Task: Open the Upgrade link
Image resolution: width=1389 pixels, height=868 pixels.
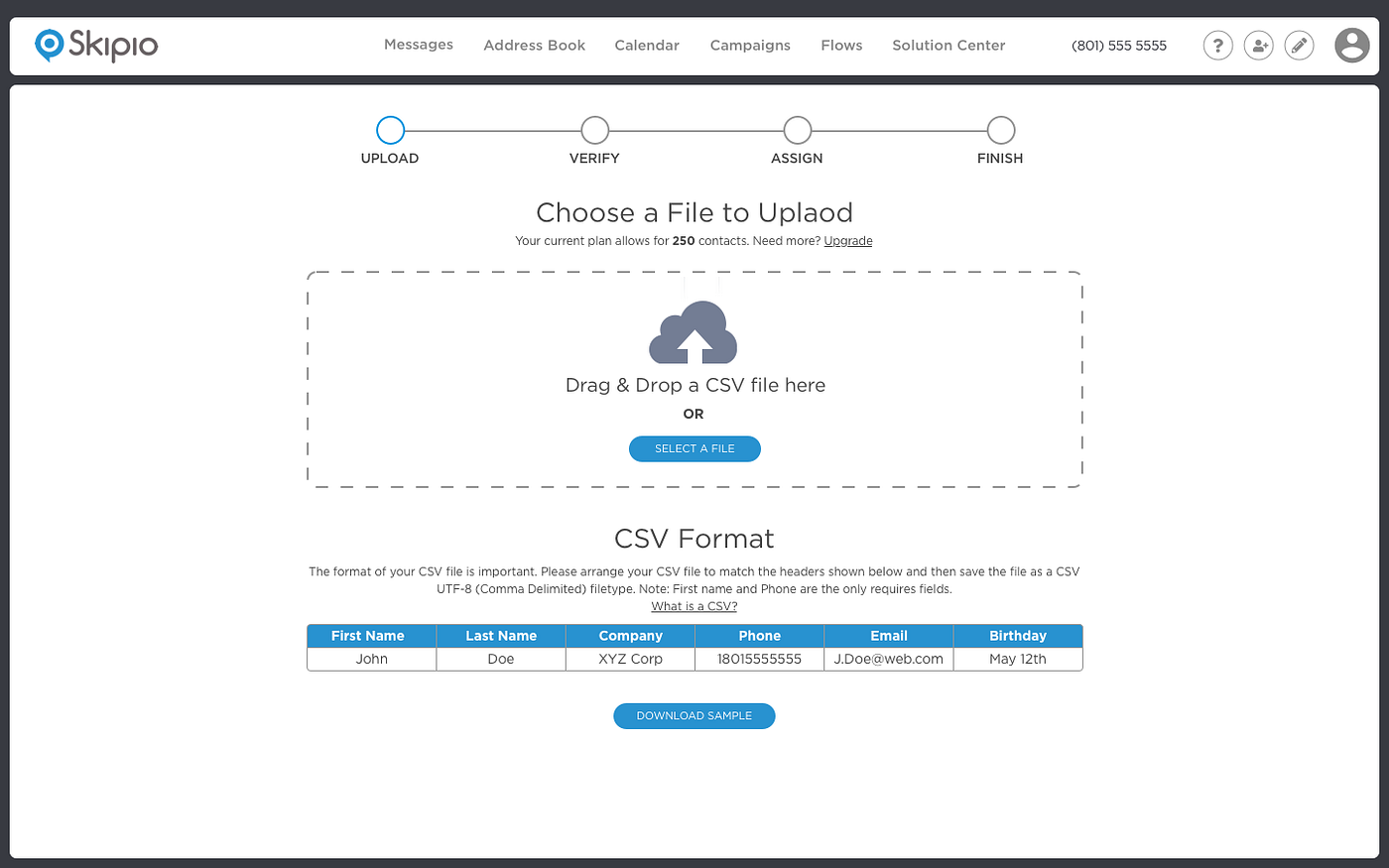Action: [847, 240]
